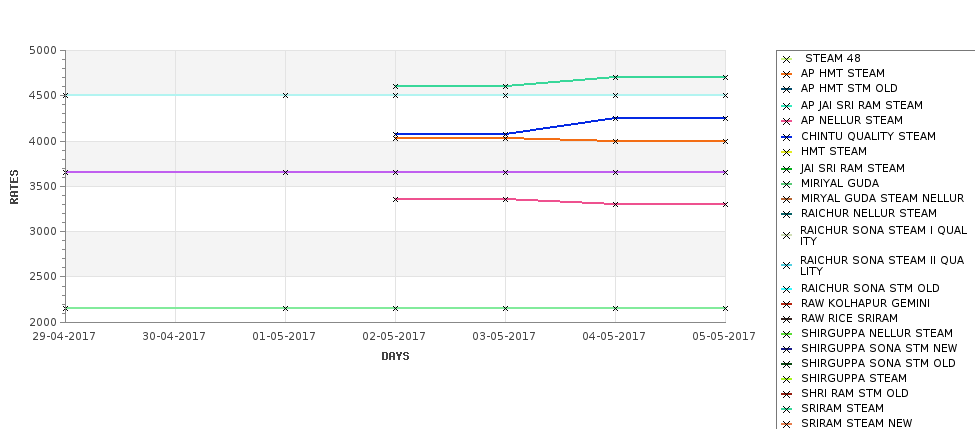Select the RAICHUR SONA STM OLD legend label
This screenshot has height=429, width=975.
click(x=870, y=288)
